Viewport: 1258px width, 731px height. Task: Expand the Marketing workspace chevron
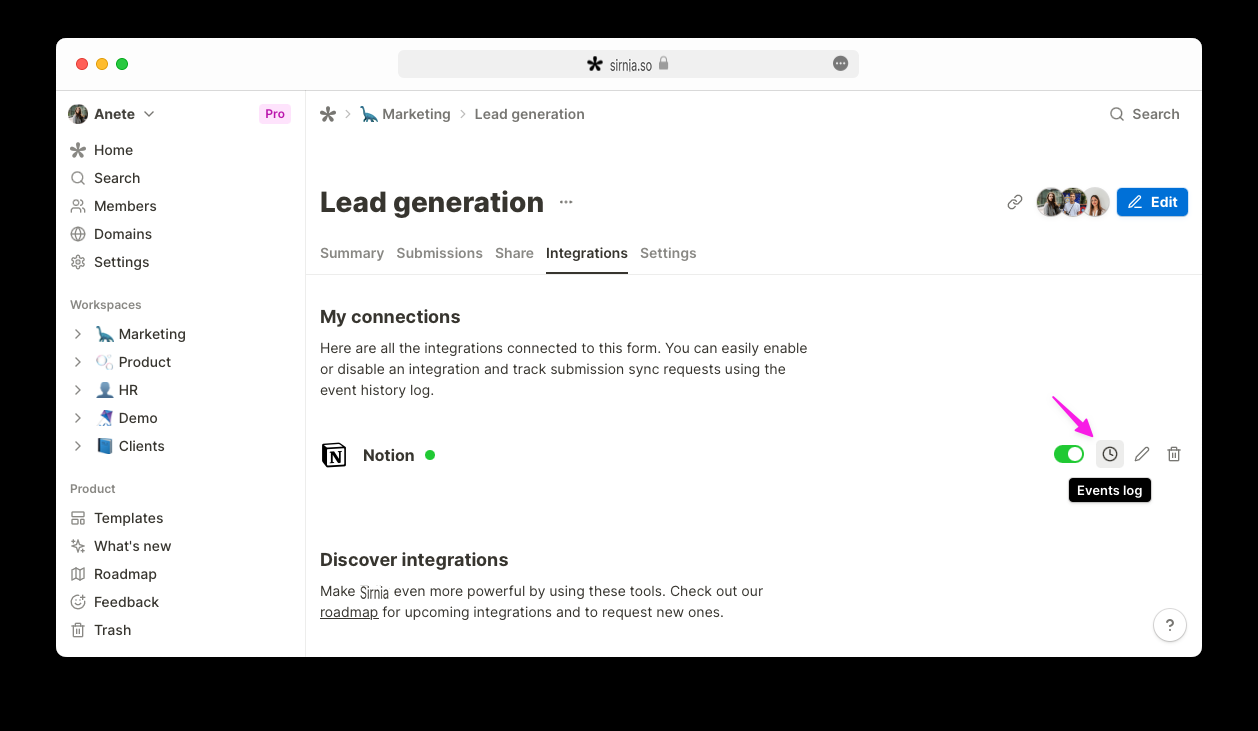pos(78,334)
